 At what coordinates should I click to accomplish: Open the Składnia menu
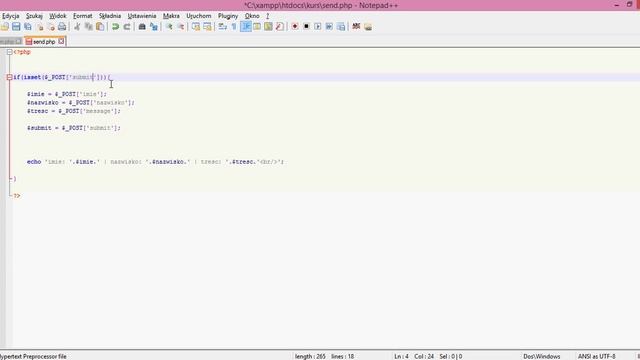click(110, 16)
